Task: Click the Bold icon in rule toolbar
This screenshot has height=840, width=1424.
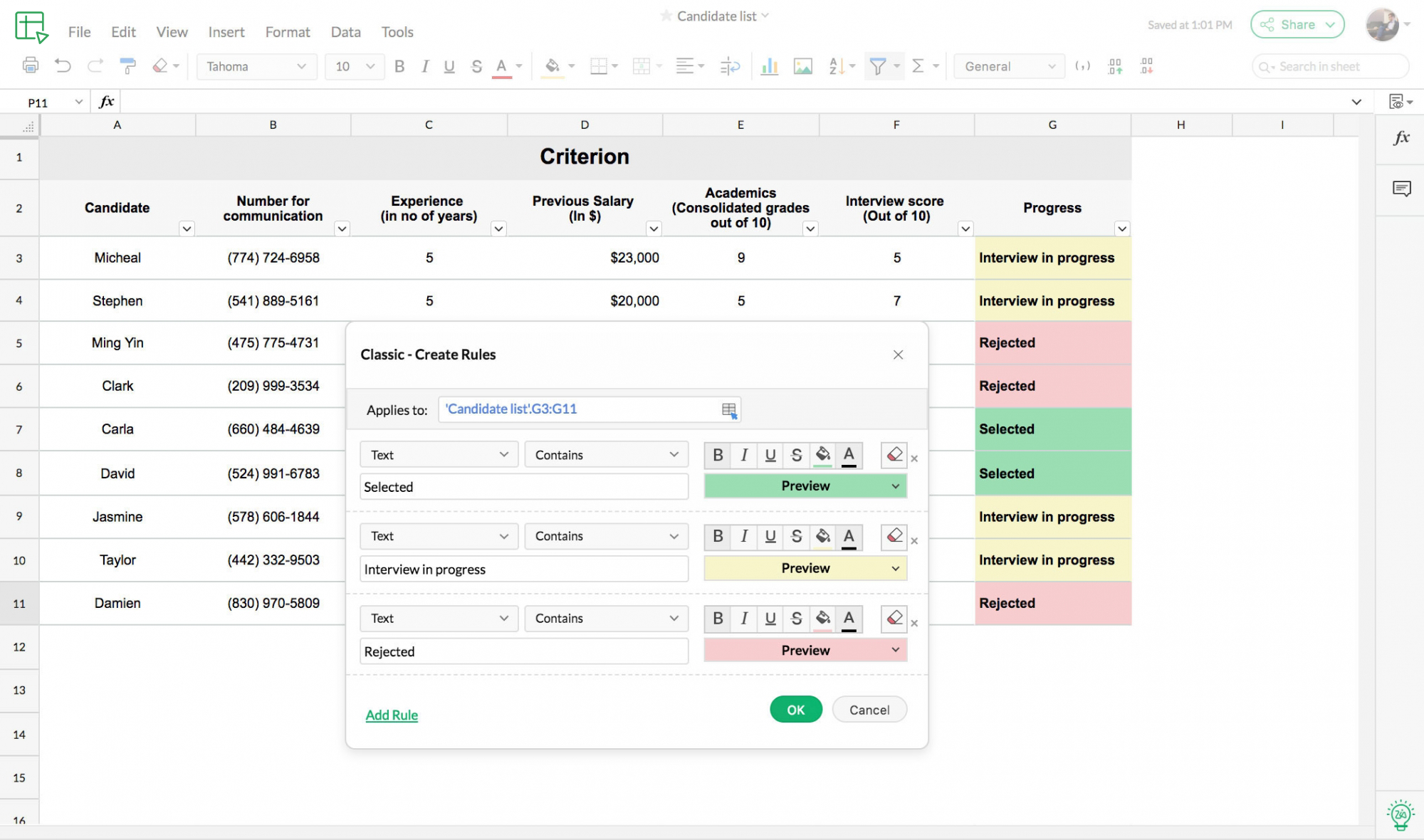Action: pyautogui.click(x=717, y=454)
